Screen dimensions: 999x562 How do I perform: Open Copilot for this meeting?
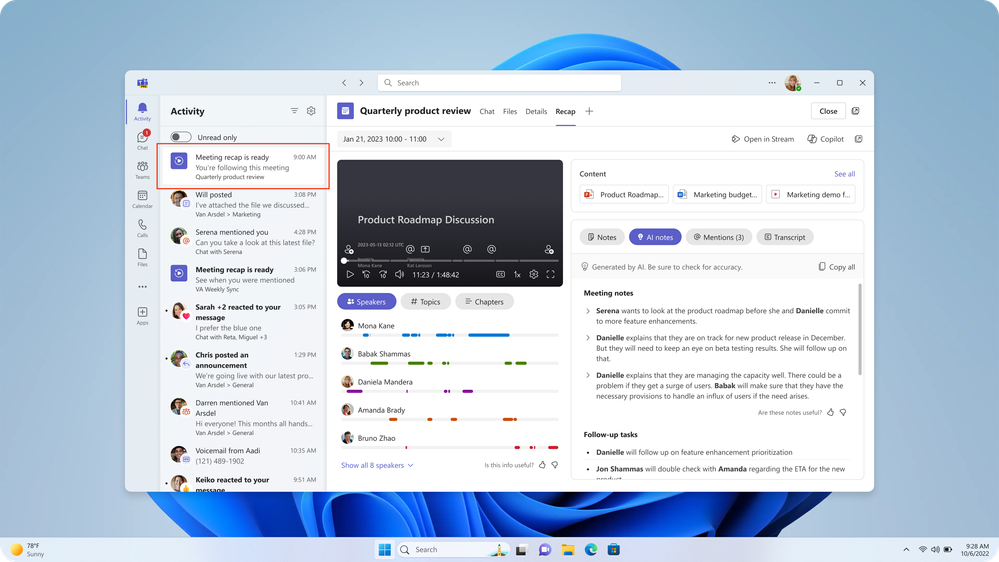coord(825,139)
